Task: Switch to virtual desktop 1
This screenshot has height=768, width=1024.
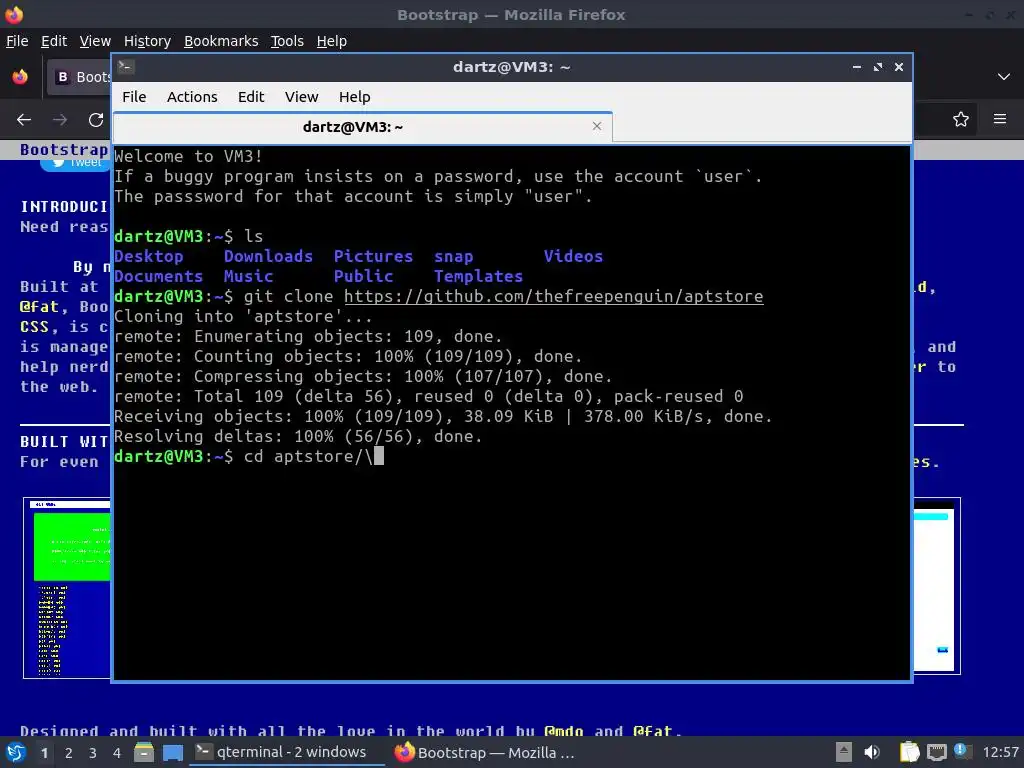Action: pos(44,753)
